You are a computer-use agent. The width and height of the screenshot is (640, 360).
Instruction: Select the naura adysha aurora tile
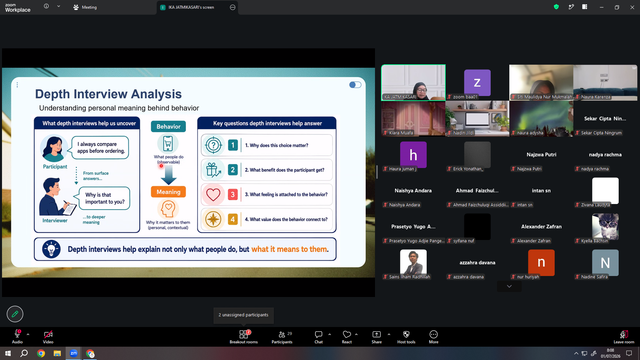pos(541,118)
